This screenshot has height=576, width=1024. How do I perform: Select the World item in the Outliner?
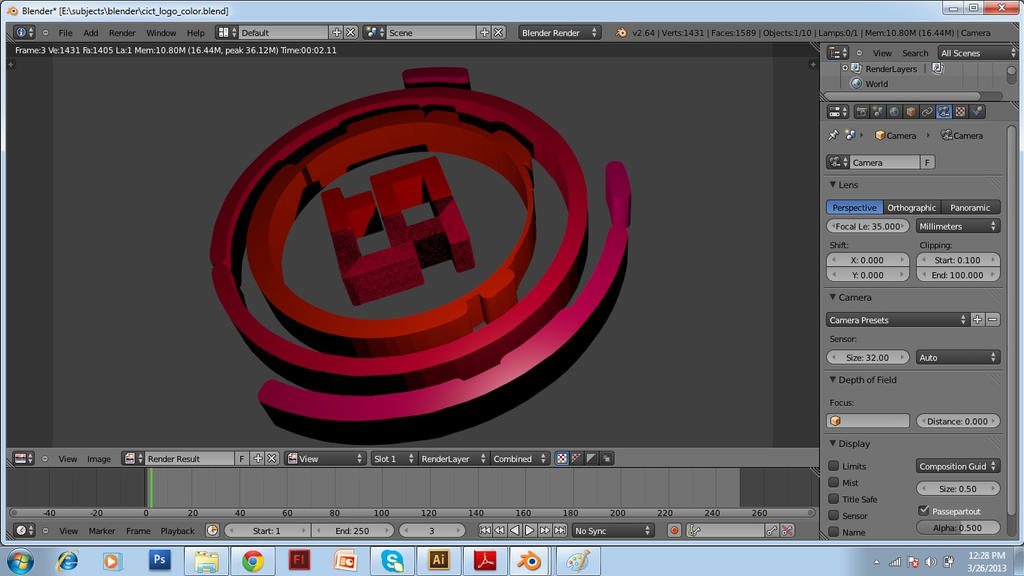tap(876, 84)
